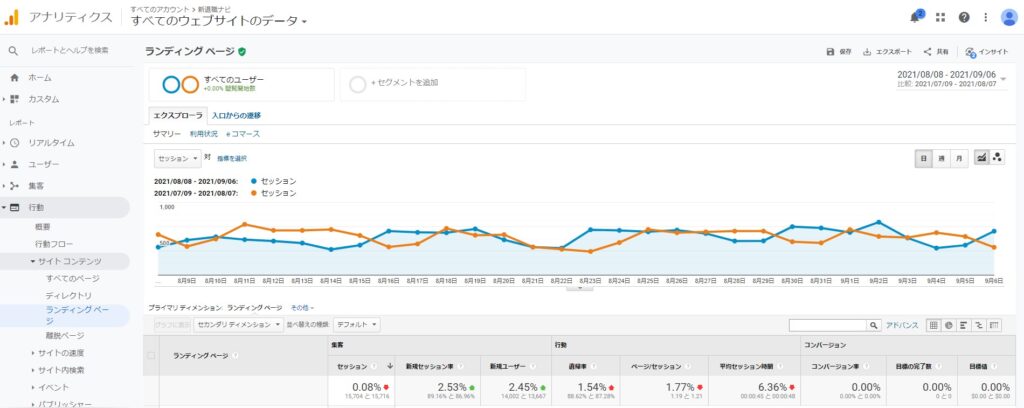The width and height of the screenshot is (1024, 408).
Task: Click the 行動 behavior icon
Action: pos(14,208)
